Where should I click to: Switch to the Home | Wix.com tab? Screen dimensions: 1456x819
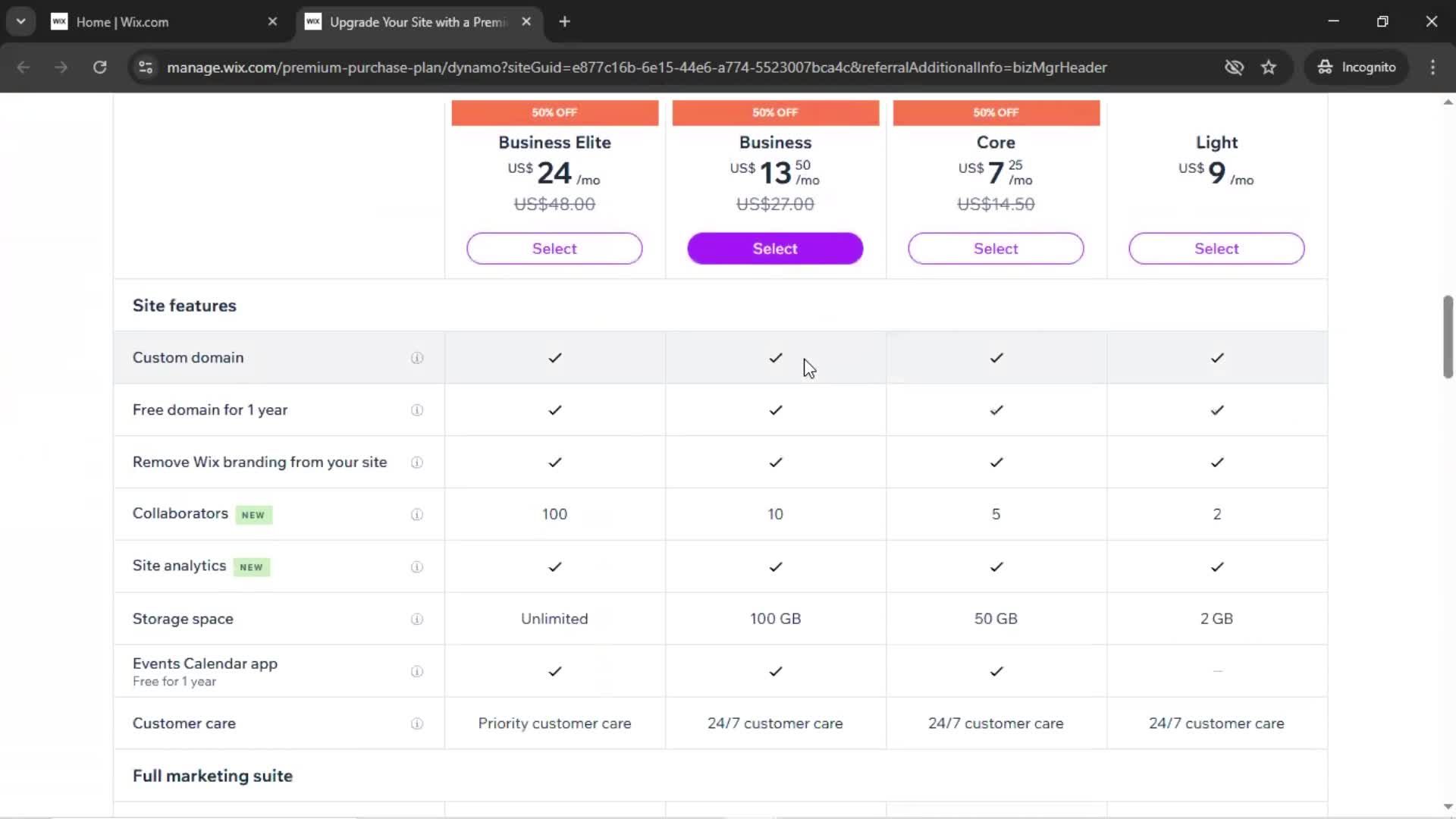[x=165, y=22]
